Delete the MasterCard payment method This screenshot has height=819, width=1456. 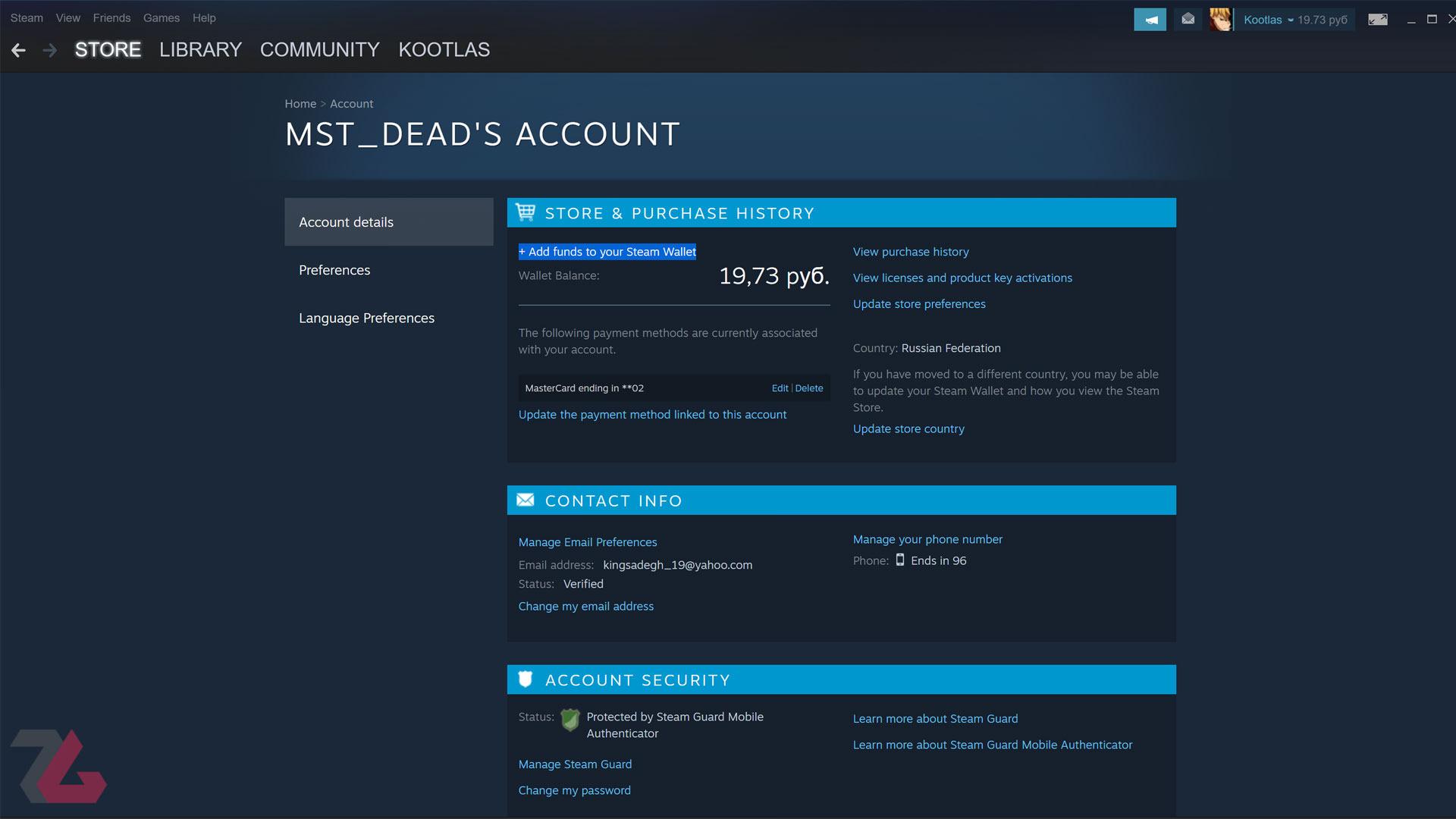click(809, 388)
